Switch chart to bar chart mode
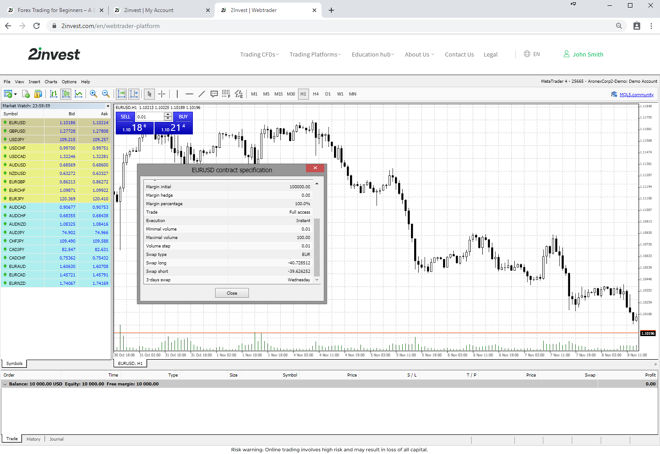Image resolution: width=660 pixels, height=454 pixels. pos(53,94)
